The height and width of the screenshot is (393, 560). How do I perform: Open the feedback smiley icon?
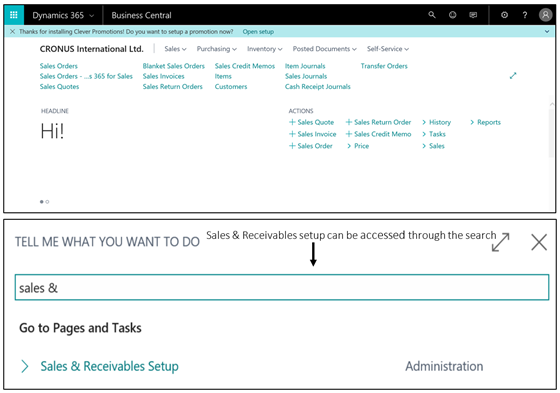pyautogui.click(x=452, y=15)
